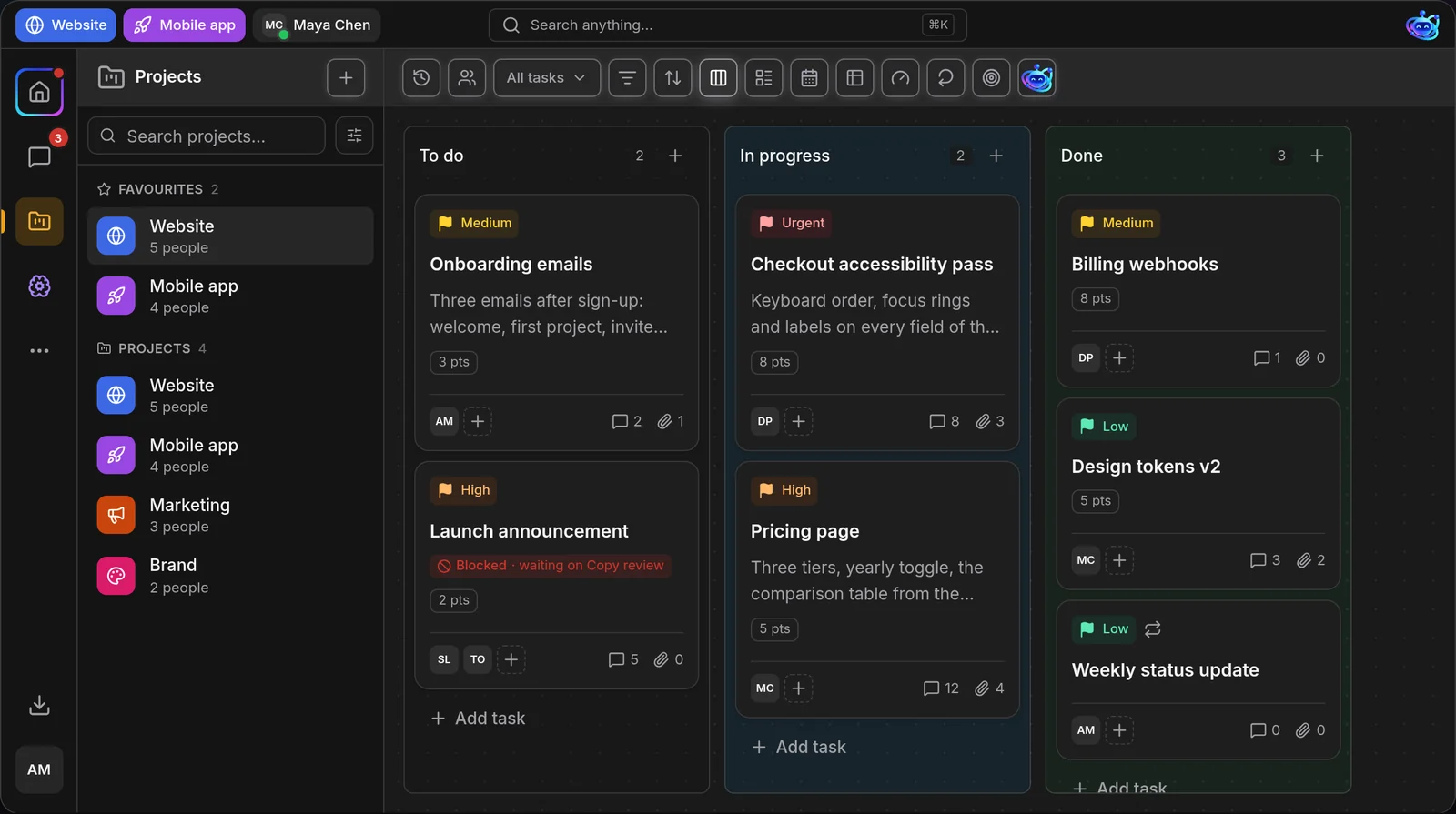Open the history clock toolbar icon
Viewport: 1456px width, 814px height.
coord(421,78)
